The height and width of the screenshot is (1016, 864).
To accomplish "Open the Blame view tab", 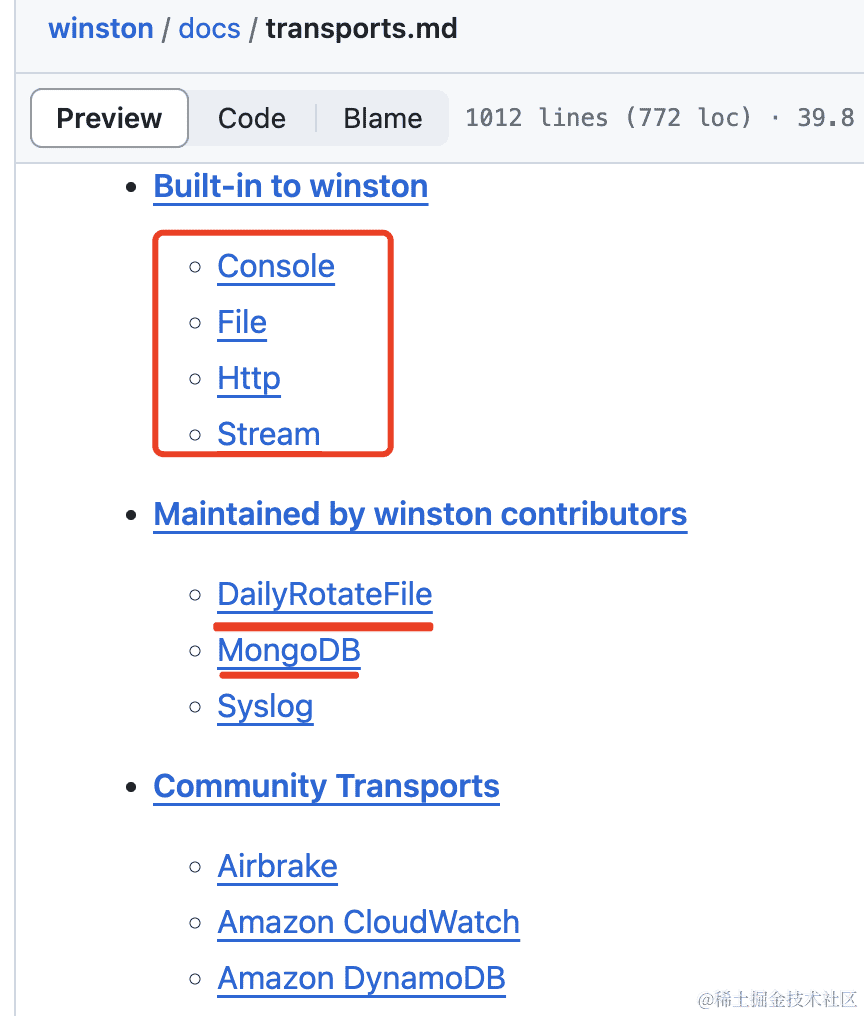I will tap(382, 118).
